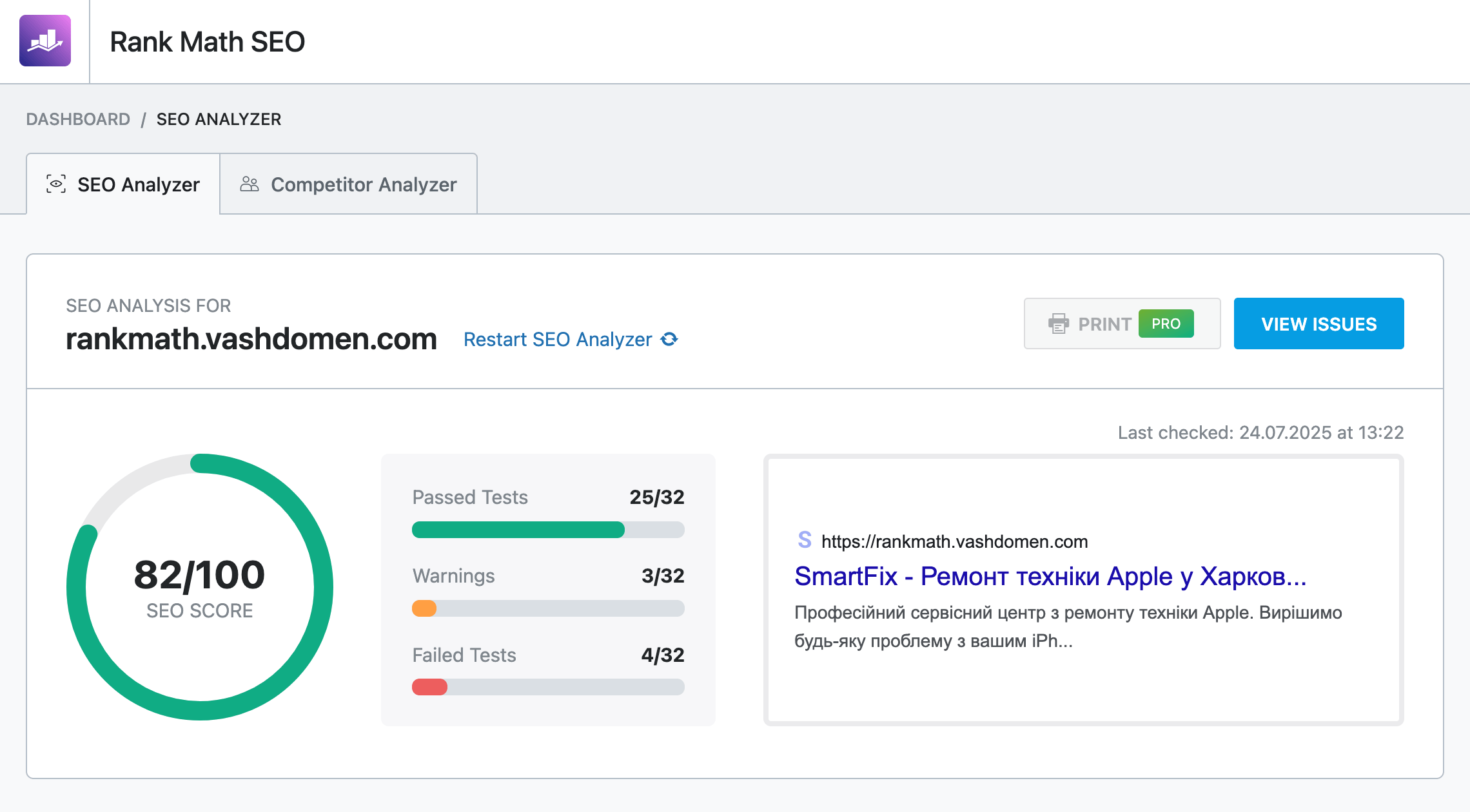Click the PRINT button

point(1122,324)
